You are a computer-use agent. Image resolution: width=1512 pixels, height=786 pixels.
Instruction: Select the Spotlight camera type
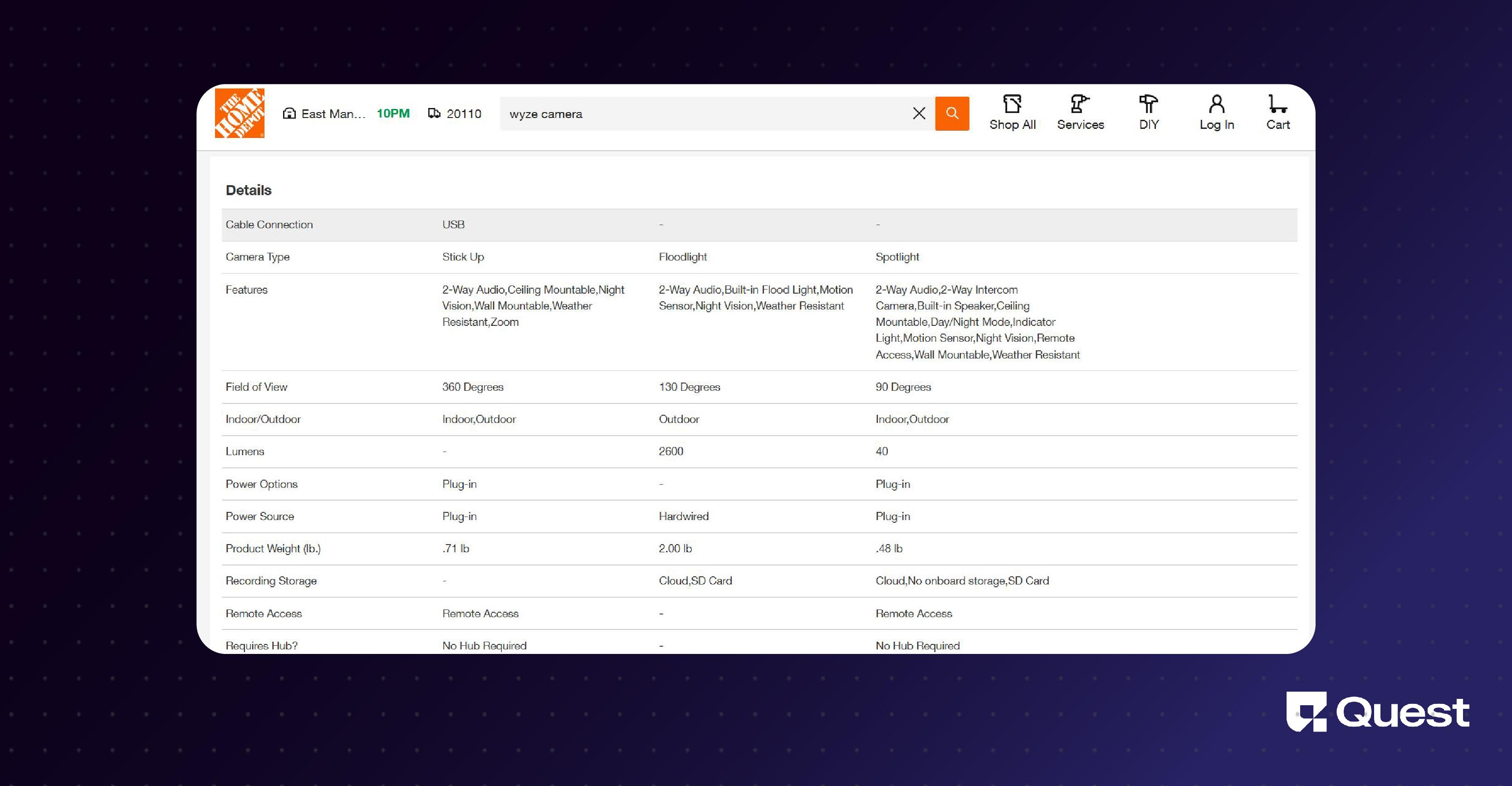tap(897, 257)
